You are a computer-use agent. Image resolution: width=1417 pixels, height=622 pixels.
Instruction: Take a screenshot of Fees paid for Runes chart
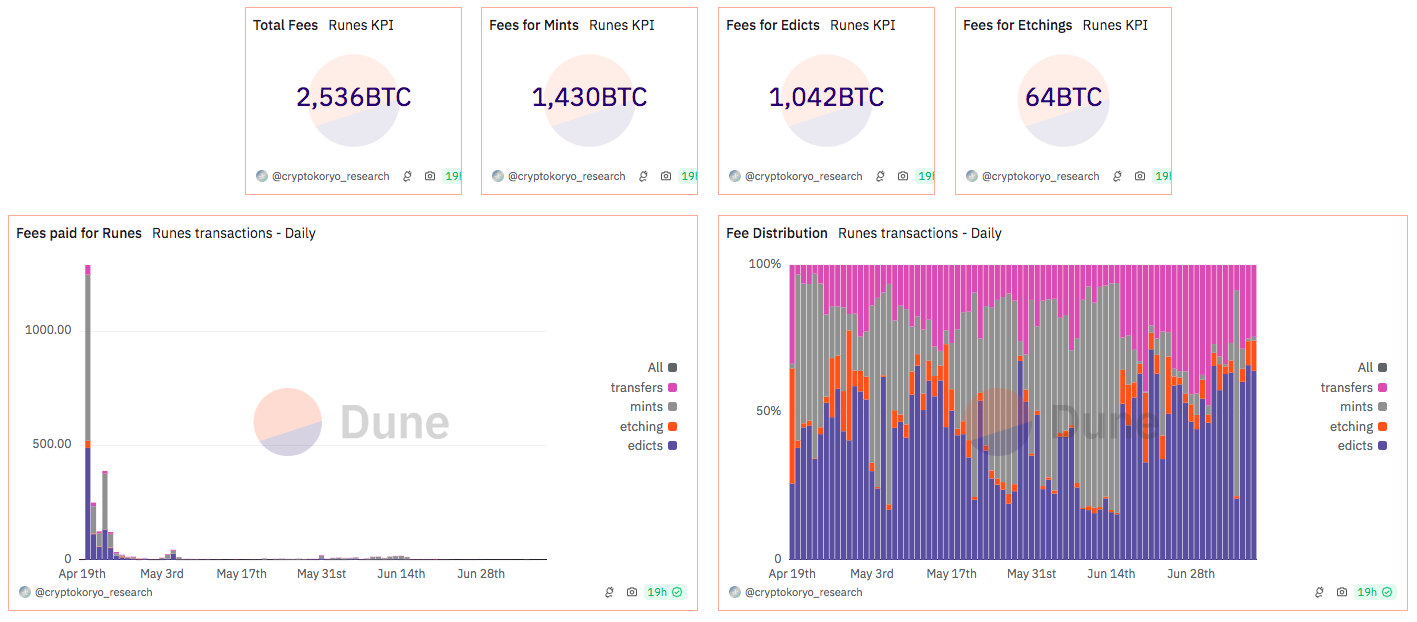(632, 592)
